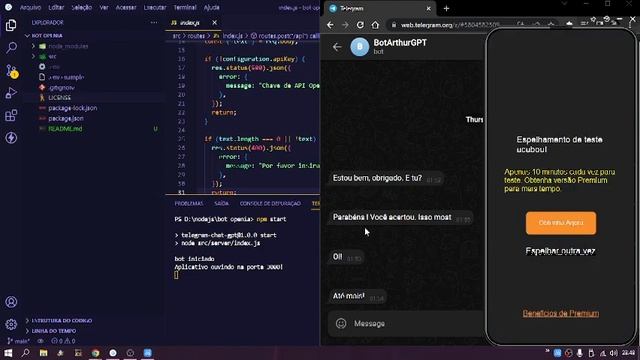Open README.md in explorer

[65, 129]
